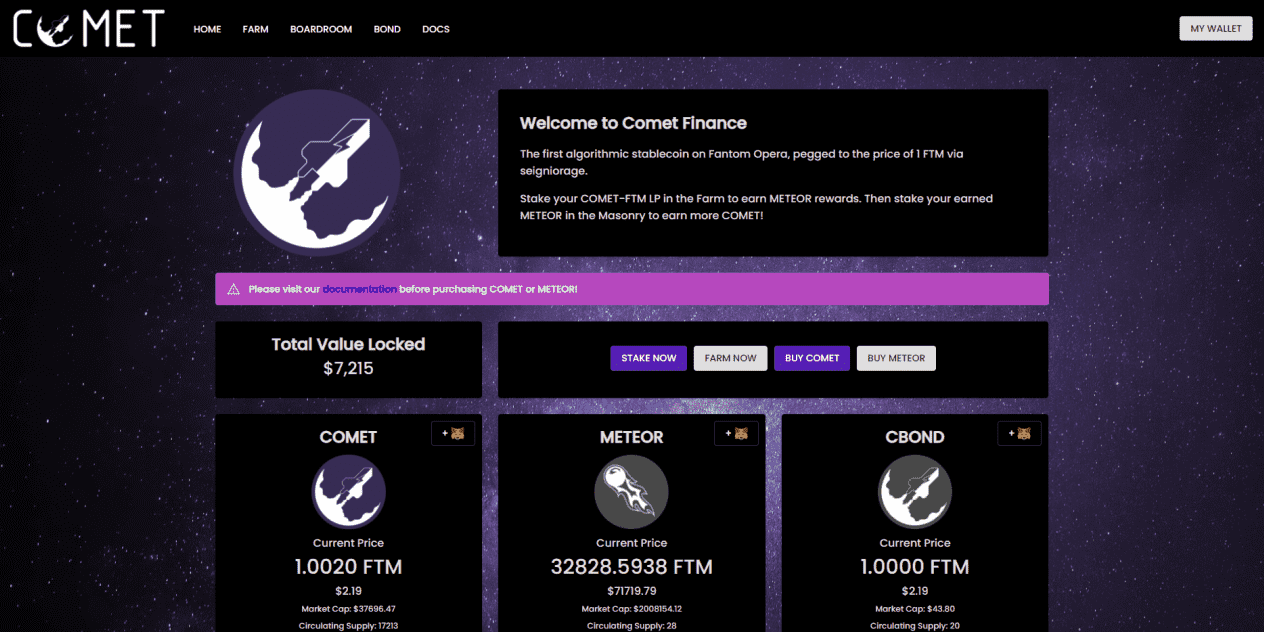Click the Welcome to Comet Finance heading
The height and width of the screenshot is (632, 1264).
click(x=633, y=124)
